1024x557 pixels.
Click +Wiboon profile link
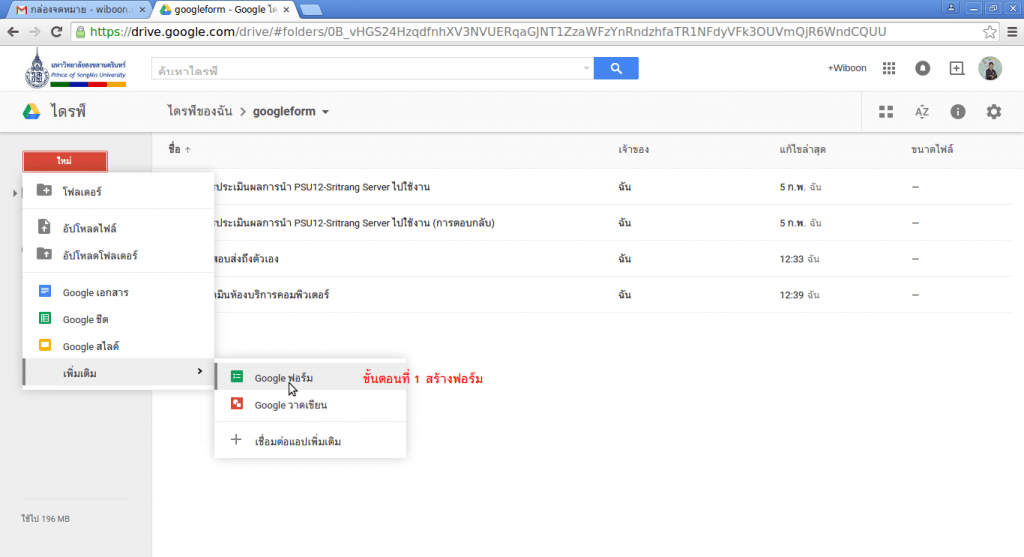pos(846,68)
